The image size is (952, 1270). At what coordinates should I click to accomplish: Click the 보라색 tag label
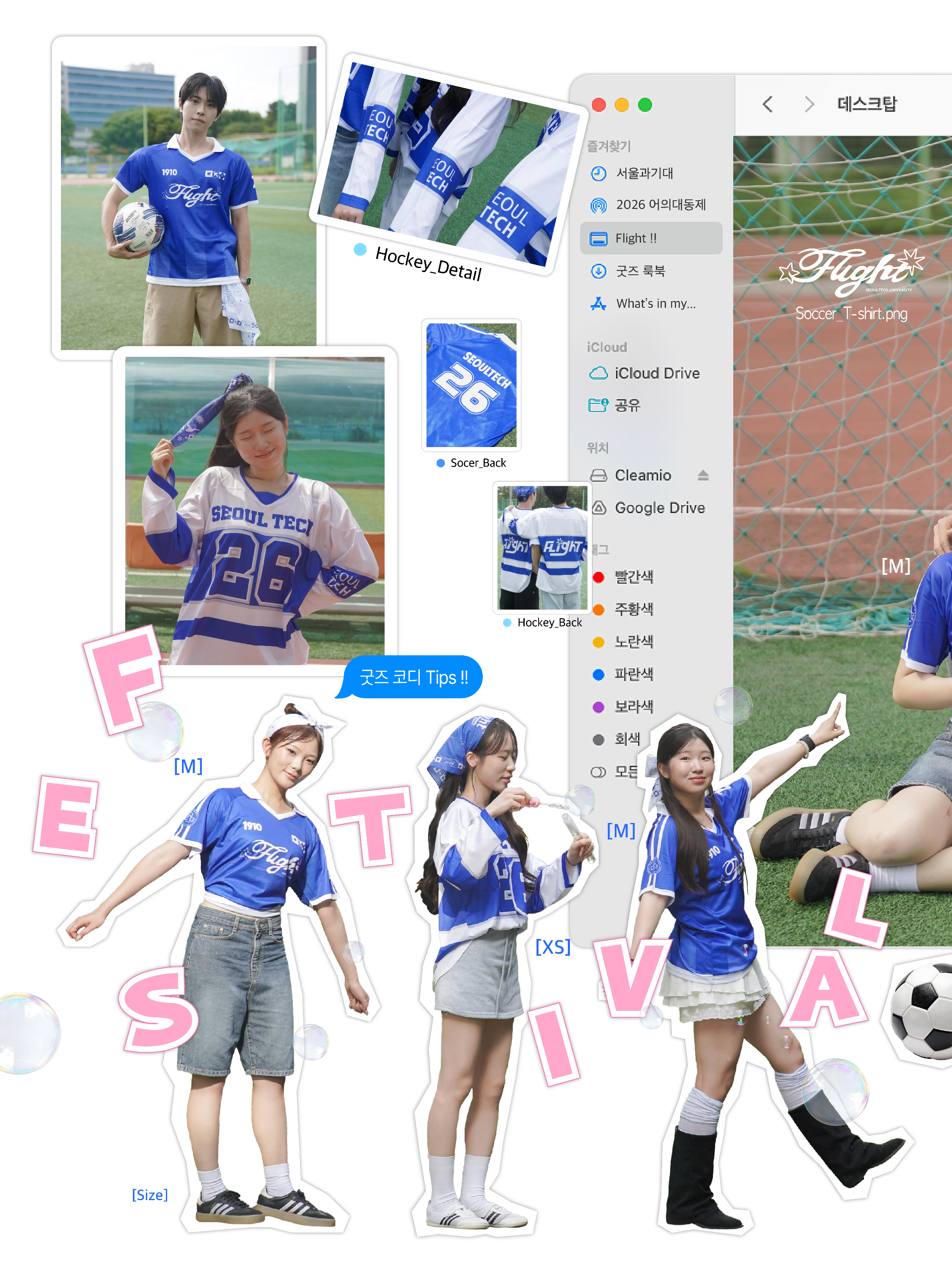tap(634, 707)
